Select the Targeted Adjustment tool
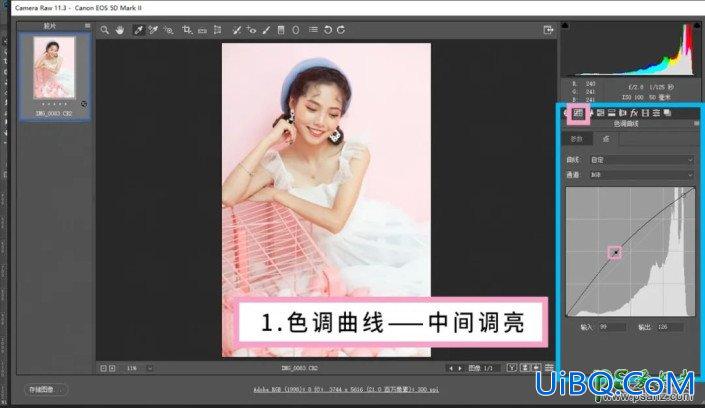Screen dimensions: 705x408 (x=169, y=30)
